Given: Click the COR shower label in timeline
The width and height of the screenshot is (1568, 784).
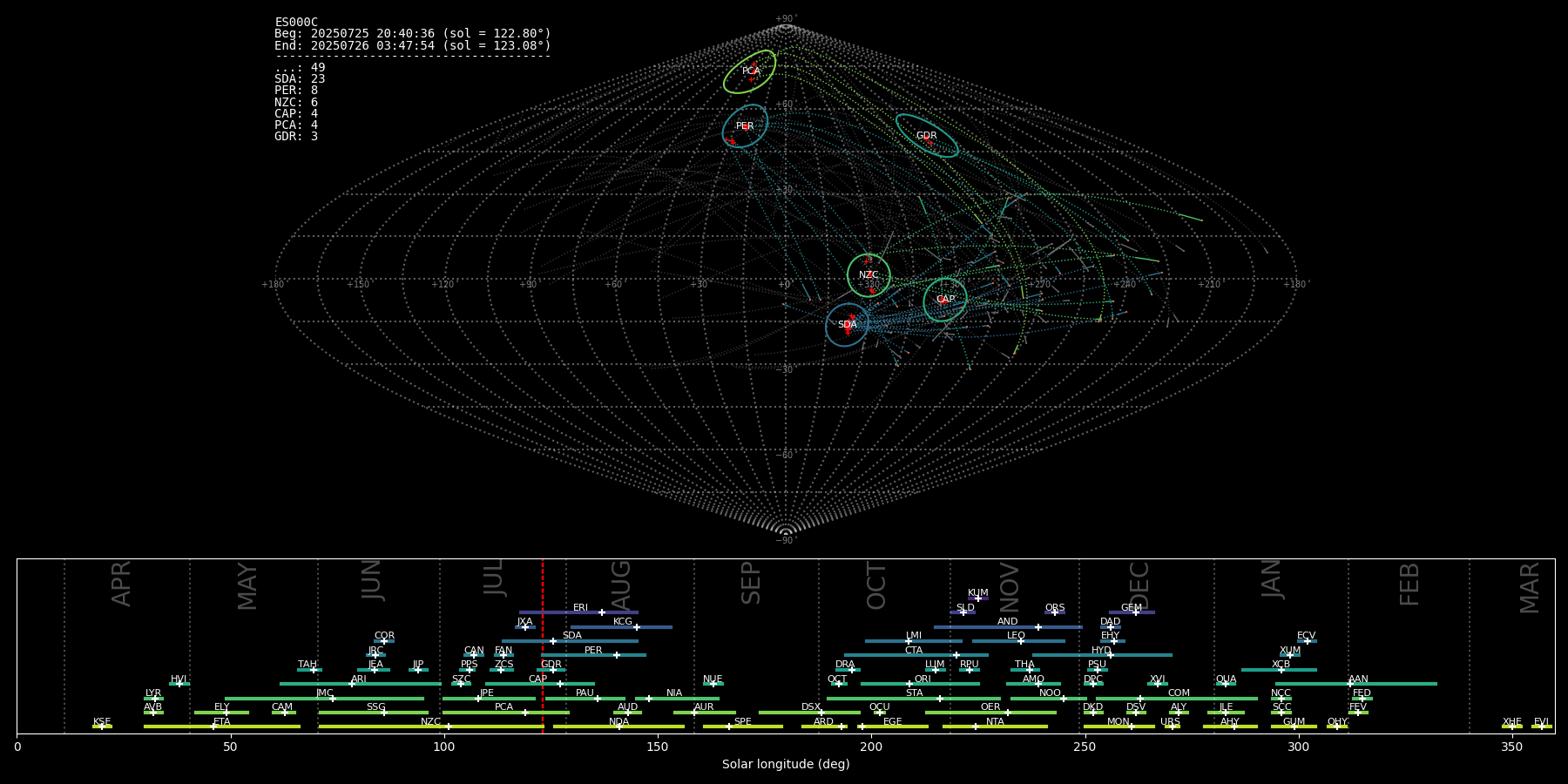Looking at the screenshot, I should coord(384,636).
